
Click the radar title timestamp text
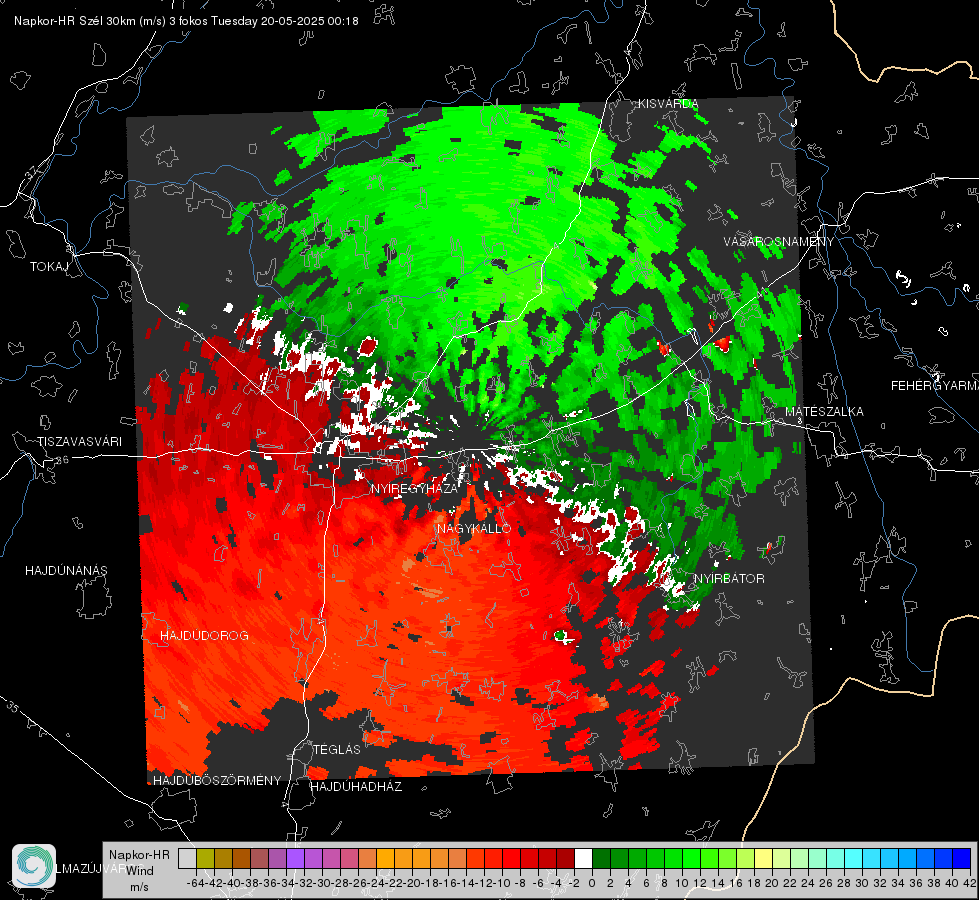pyautogui.click(x=186, y=21)
